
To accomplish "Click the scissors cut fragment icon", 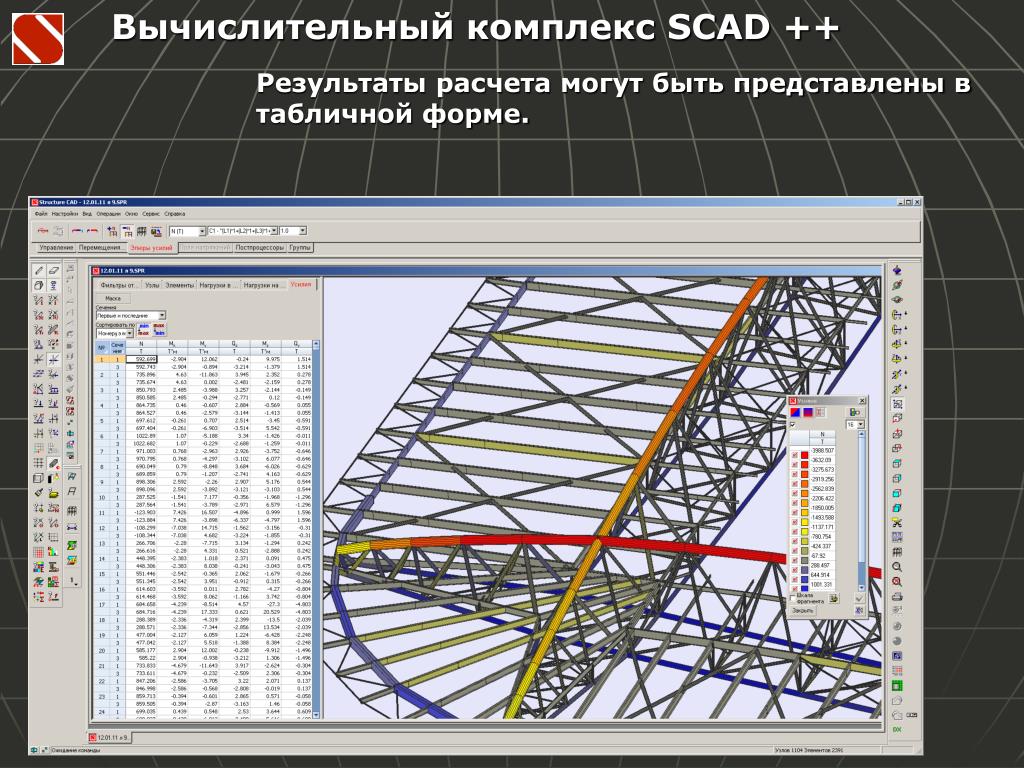I will click(897, 522).
